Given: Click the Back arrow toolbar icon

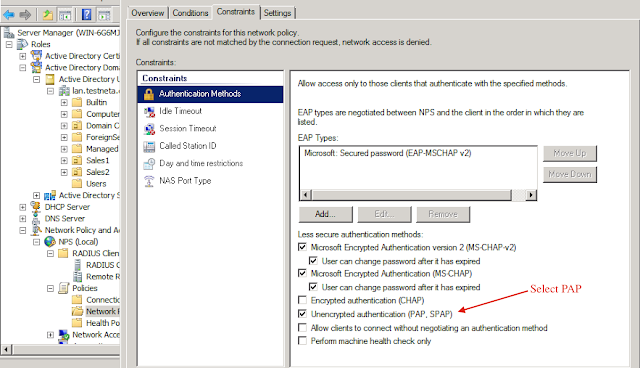Looking at the screenshot, I should (x=9, y=15).
